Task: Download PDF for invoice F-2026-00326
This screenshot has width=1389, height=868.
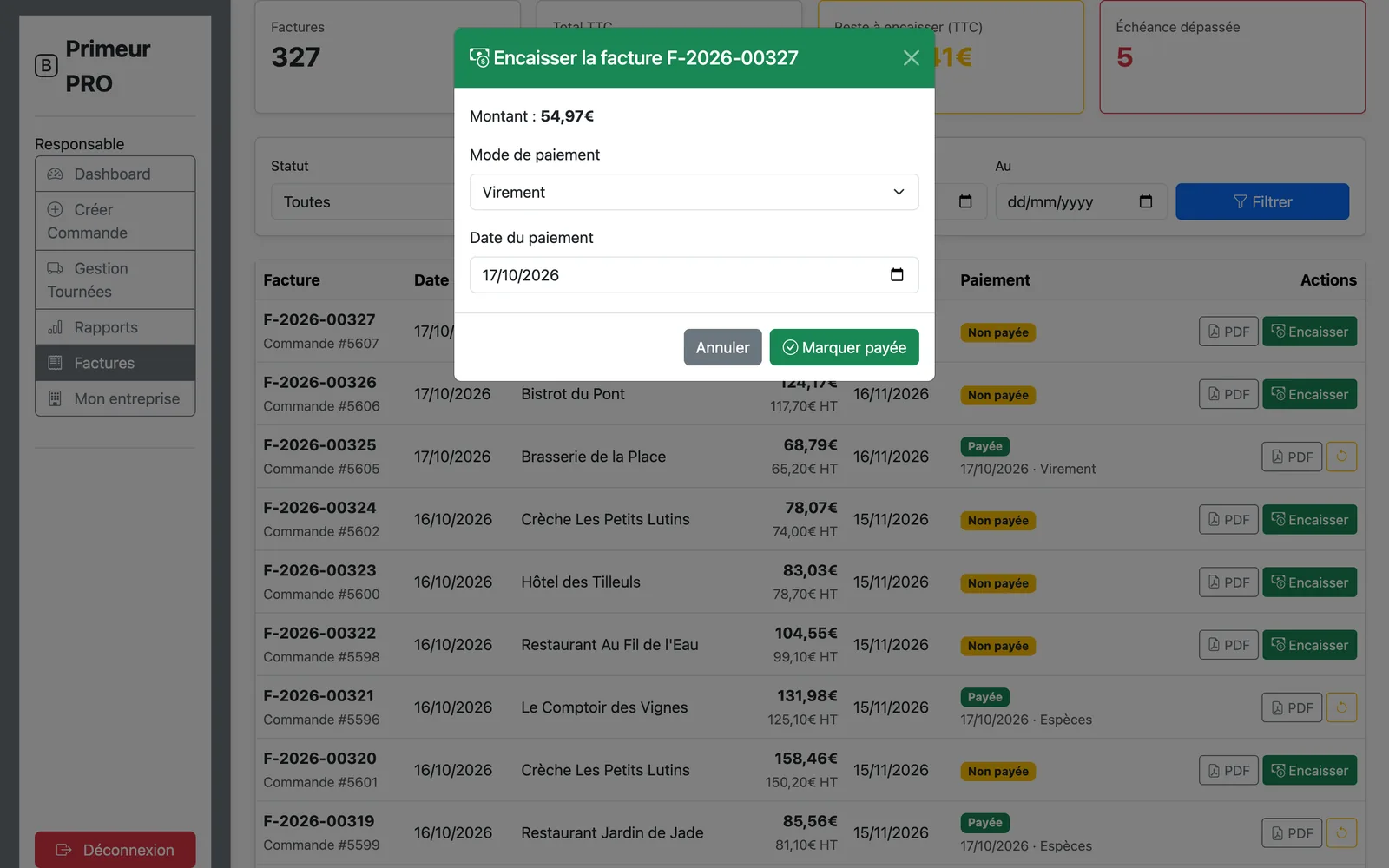Action: [1228, 394]
